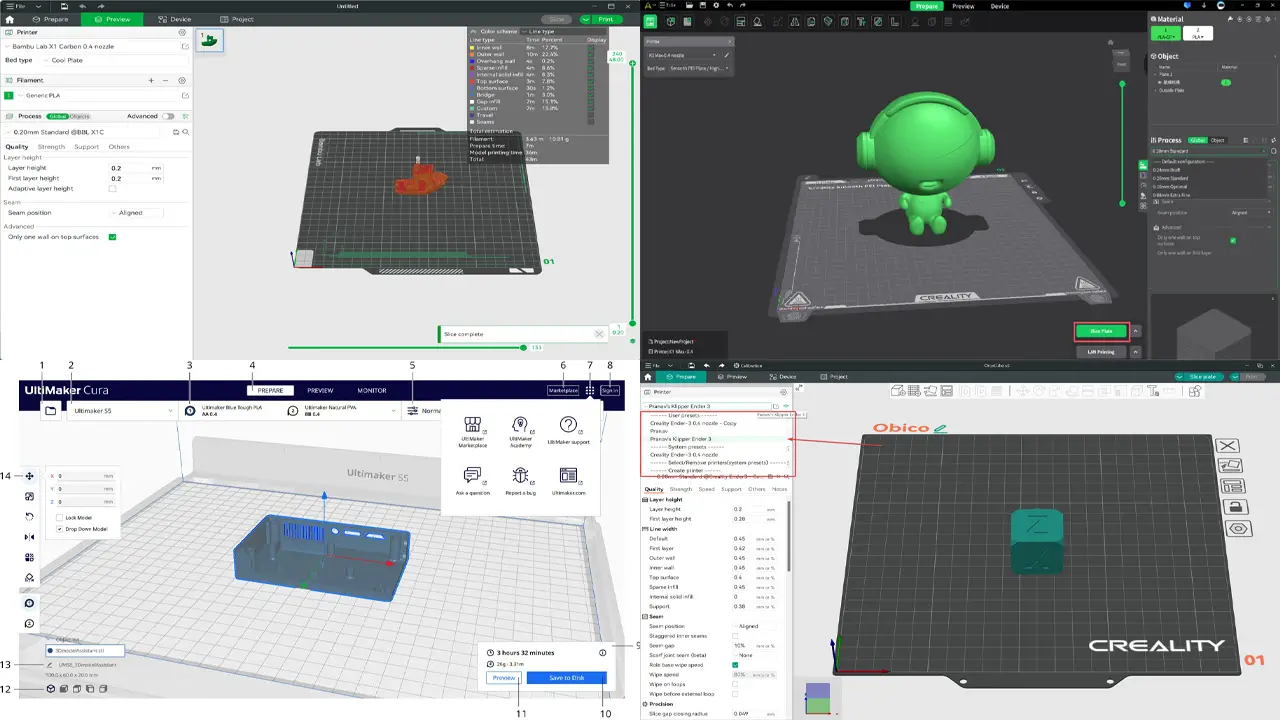
Task: Open Report a bug in Cura panel
Action: [519, 479]
